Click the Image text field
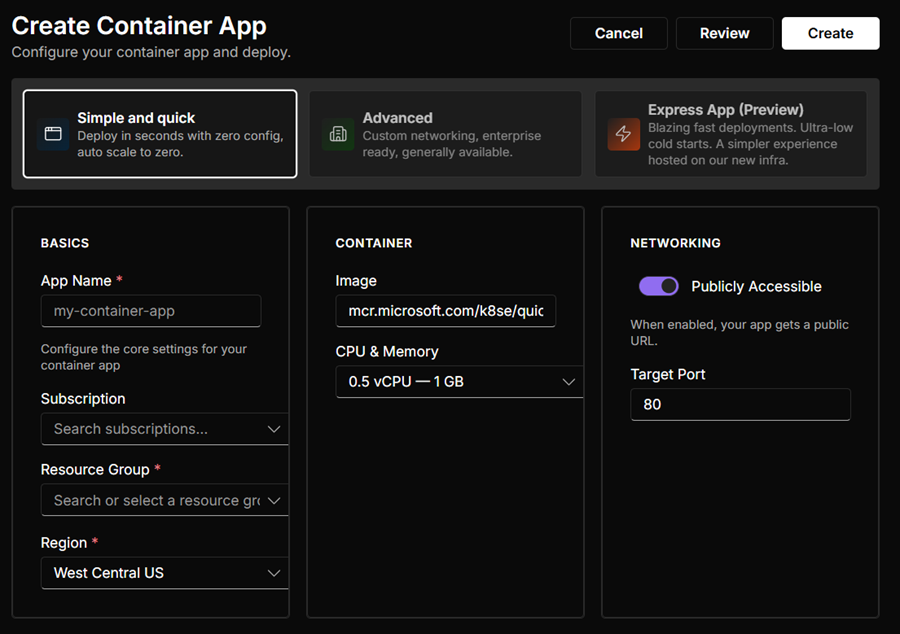This screenshot has width=900, height=634. [x=445, y=311]
